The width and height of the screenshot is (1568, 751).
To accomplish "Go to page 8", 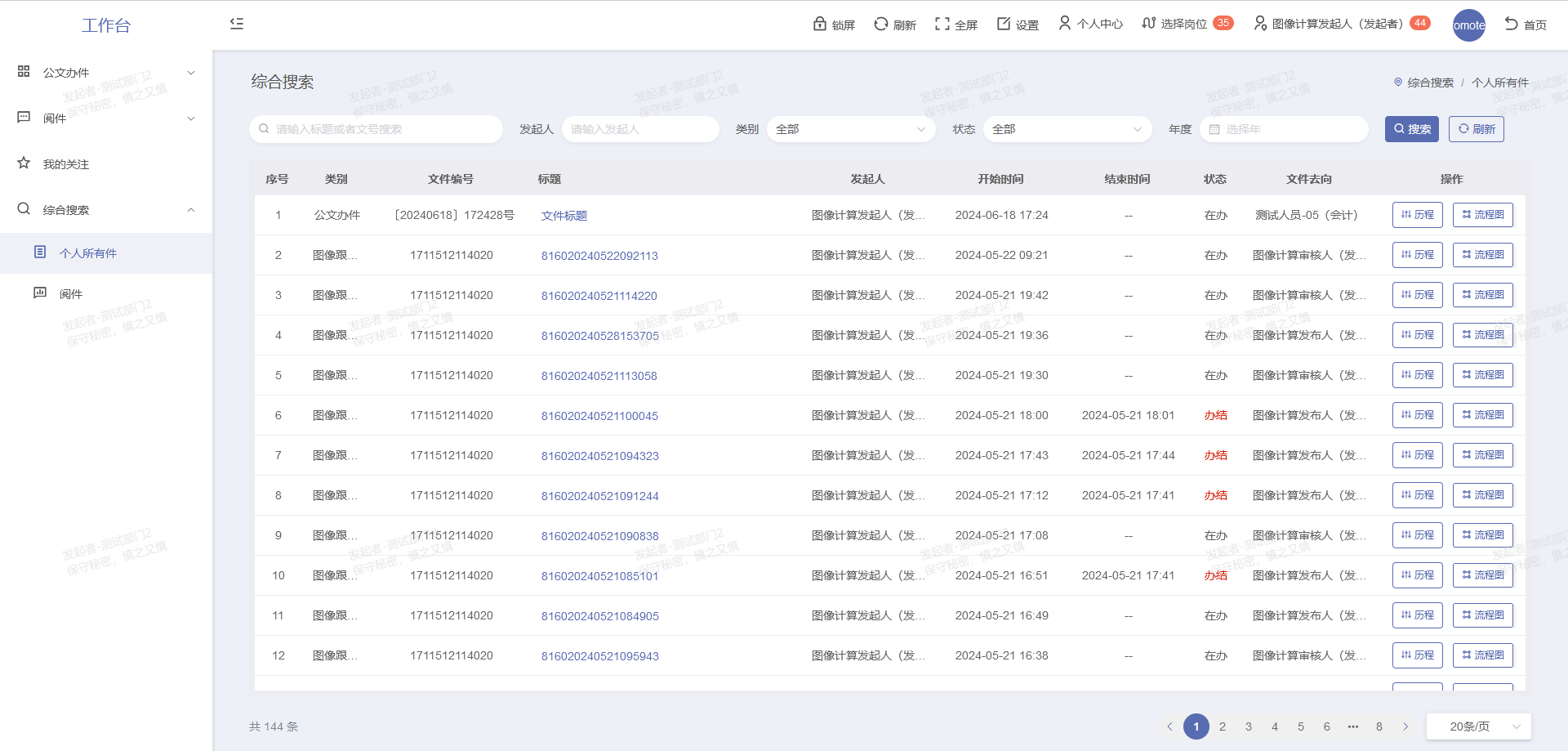I will click(x=1379, y=726).
